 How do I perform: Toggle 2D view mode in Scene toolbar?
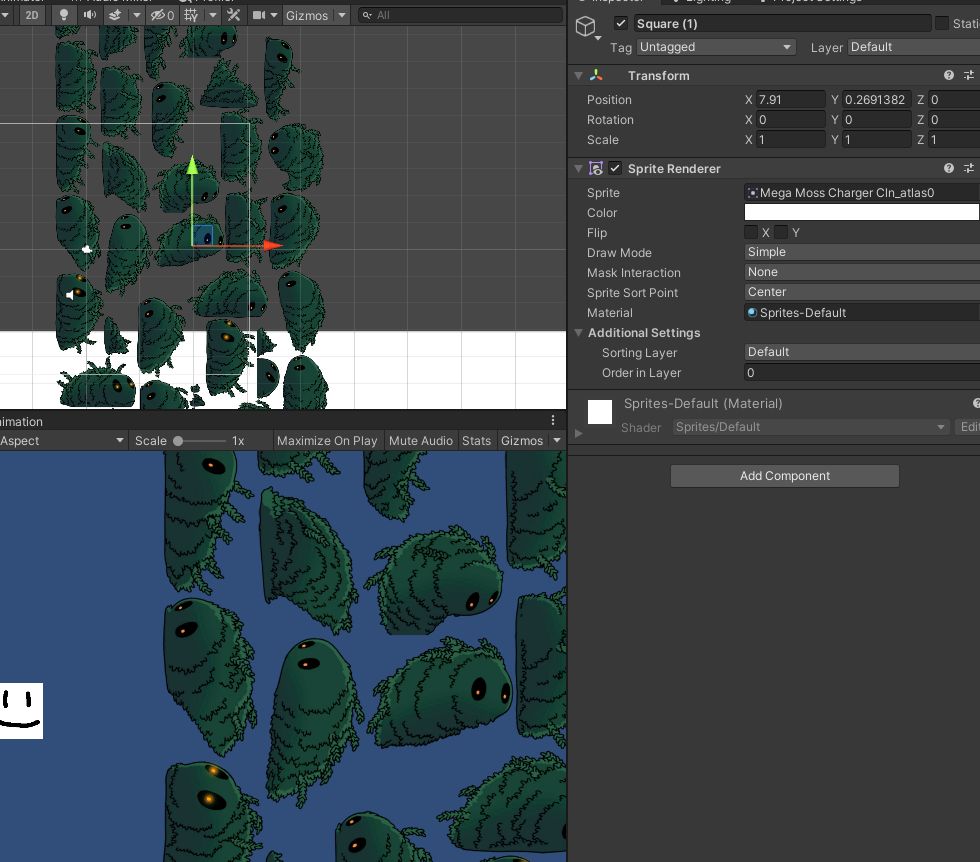point(32,15)
